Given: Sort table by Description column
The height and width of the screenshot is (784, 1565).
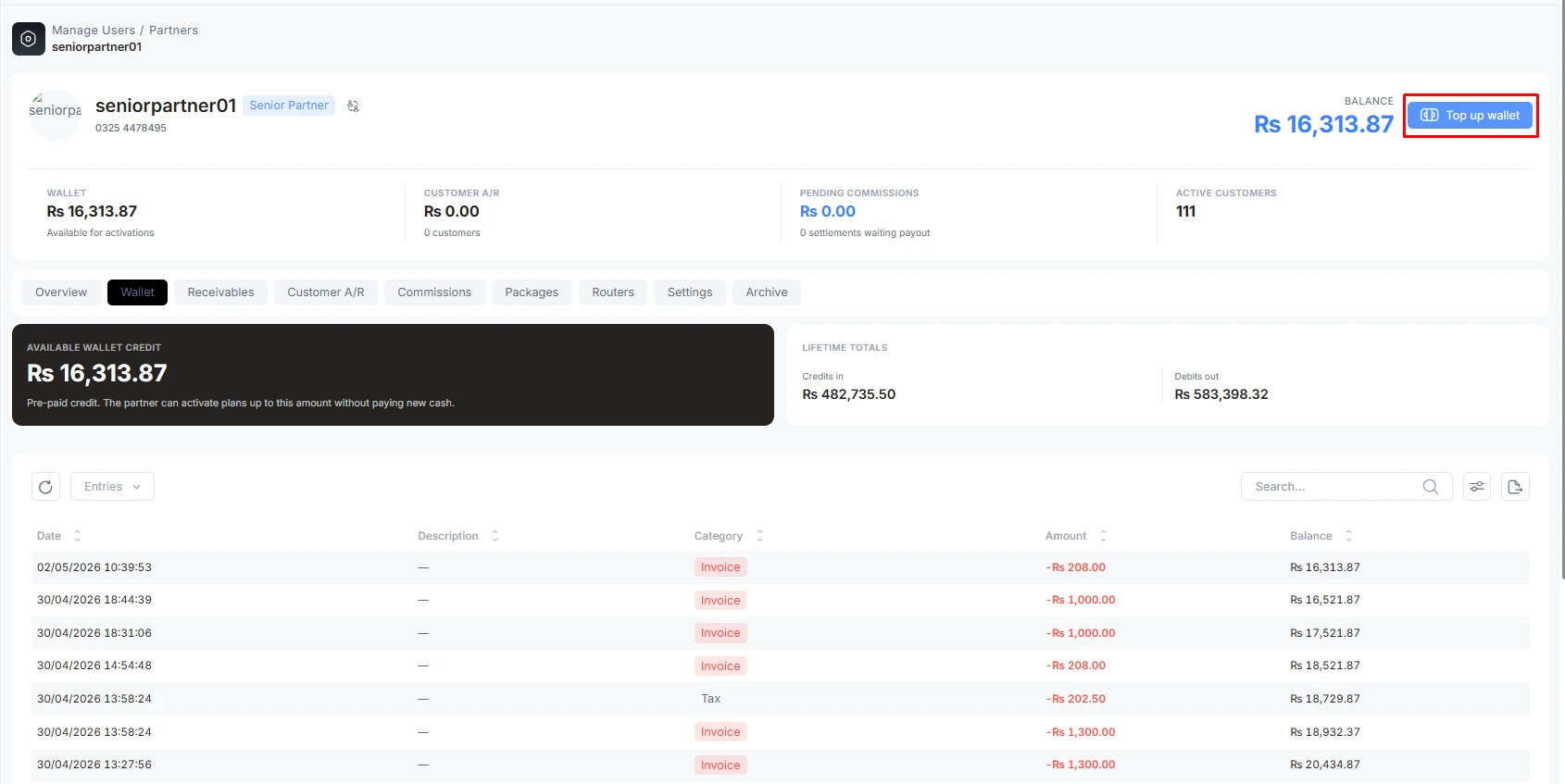Looking at the screenshot, I should point(495,536).
